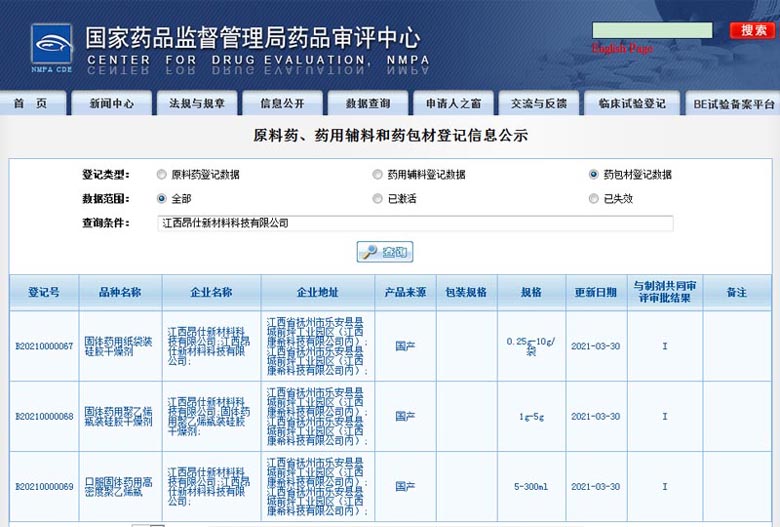Open the 交流与反馈 tab
The image size is (780, 527).
(539, 103)
